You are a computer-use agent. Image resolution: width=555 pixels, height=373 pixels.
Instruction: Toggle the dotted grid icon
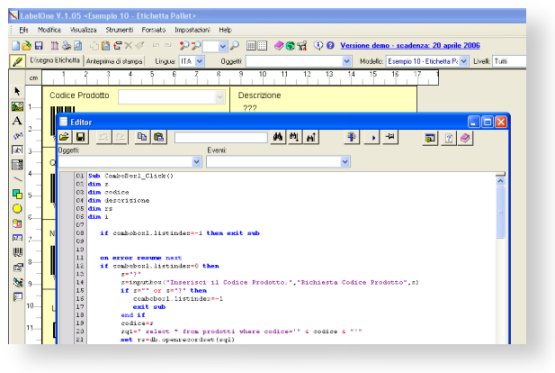pos(262,46)
